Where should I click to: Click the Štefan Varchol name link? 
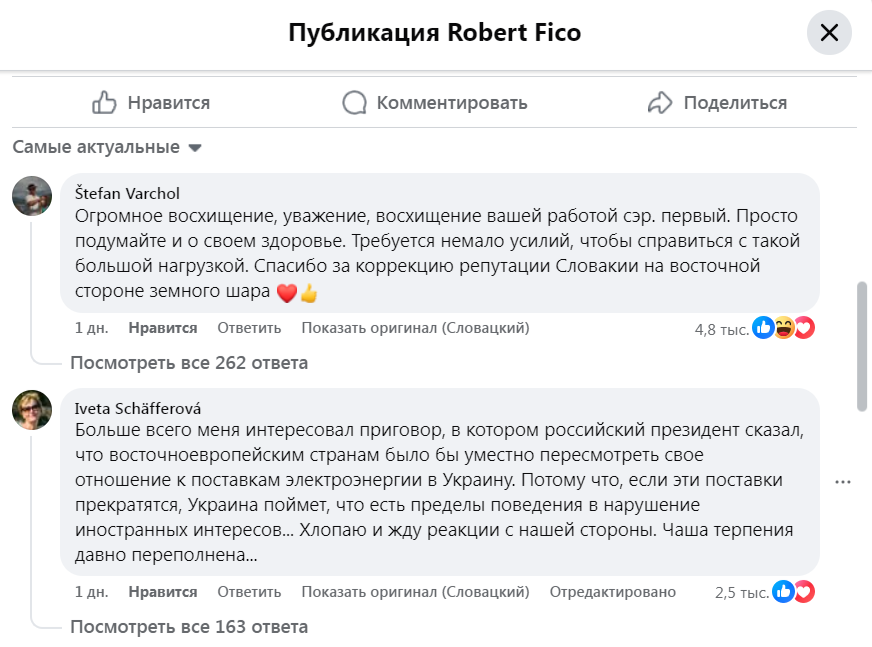(x=127, y=193)
